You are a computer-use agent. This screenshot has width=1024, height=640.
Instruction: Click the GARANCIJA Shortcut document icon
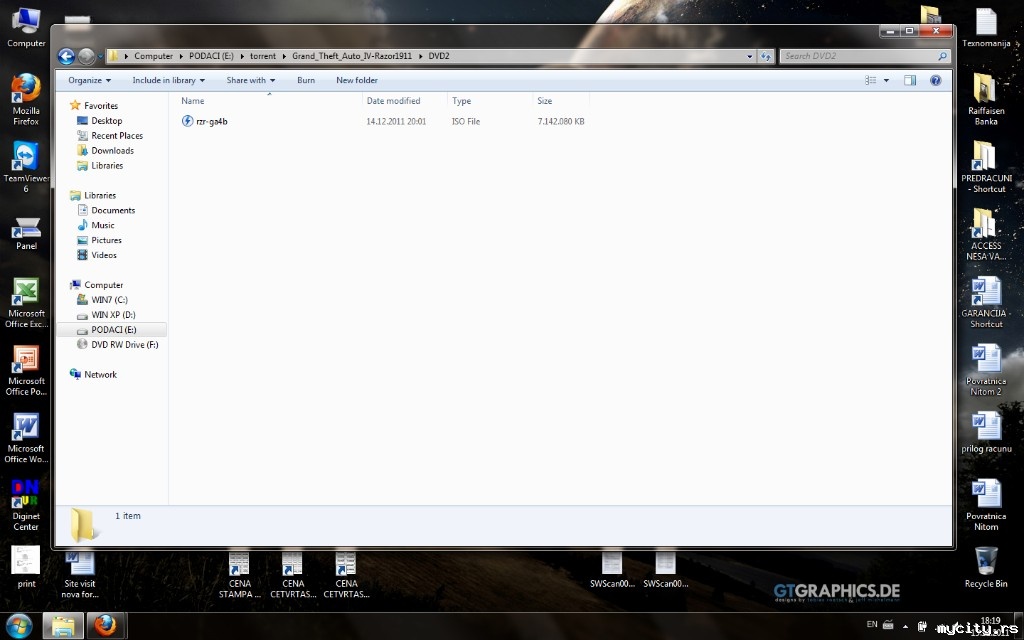986,302
